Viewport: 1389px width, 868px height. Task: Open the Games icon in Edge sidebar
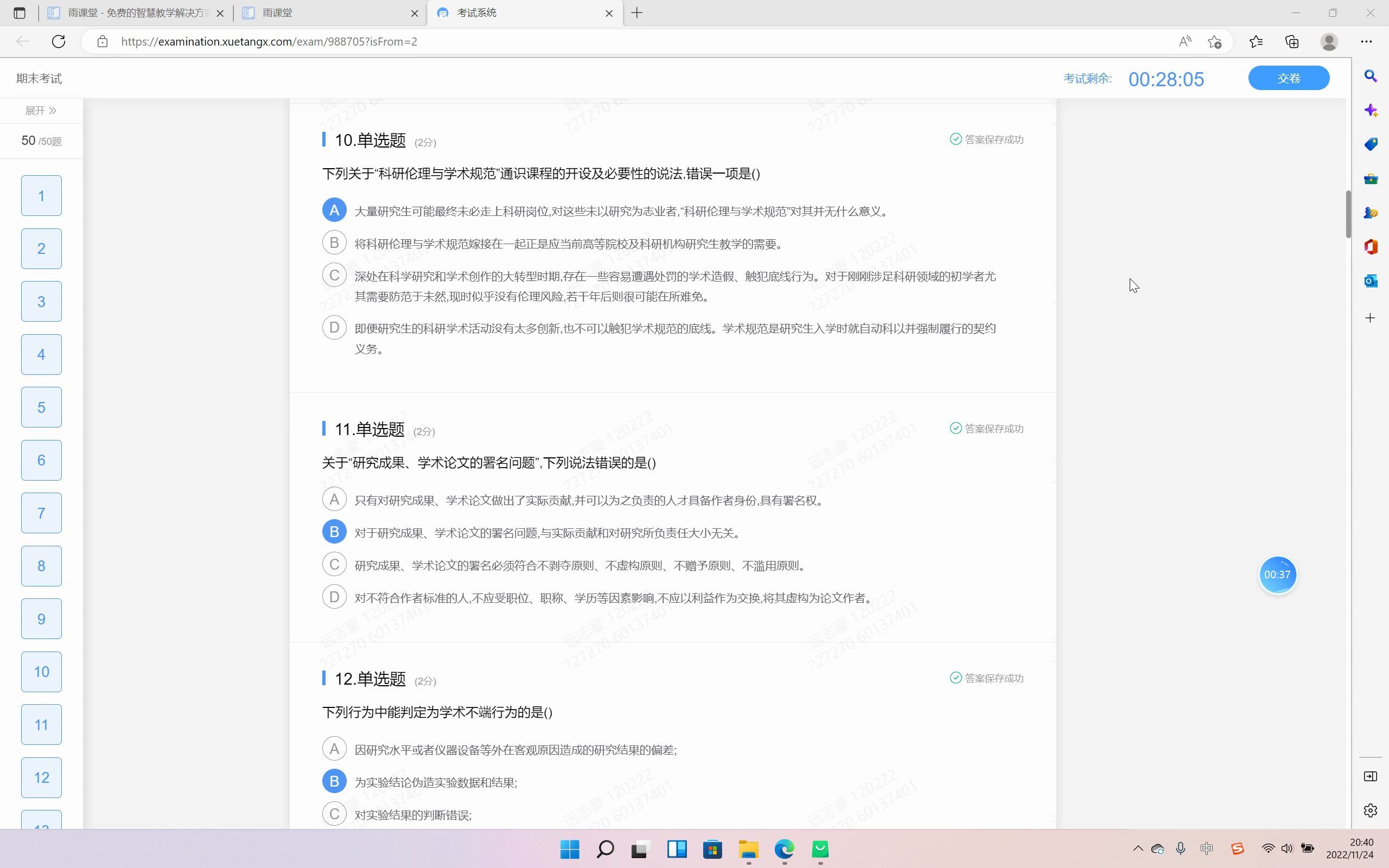pos(1371,213)
